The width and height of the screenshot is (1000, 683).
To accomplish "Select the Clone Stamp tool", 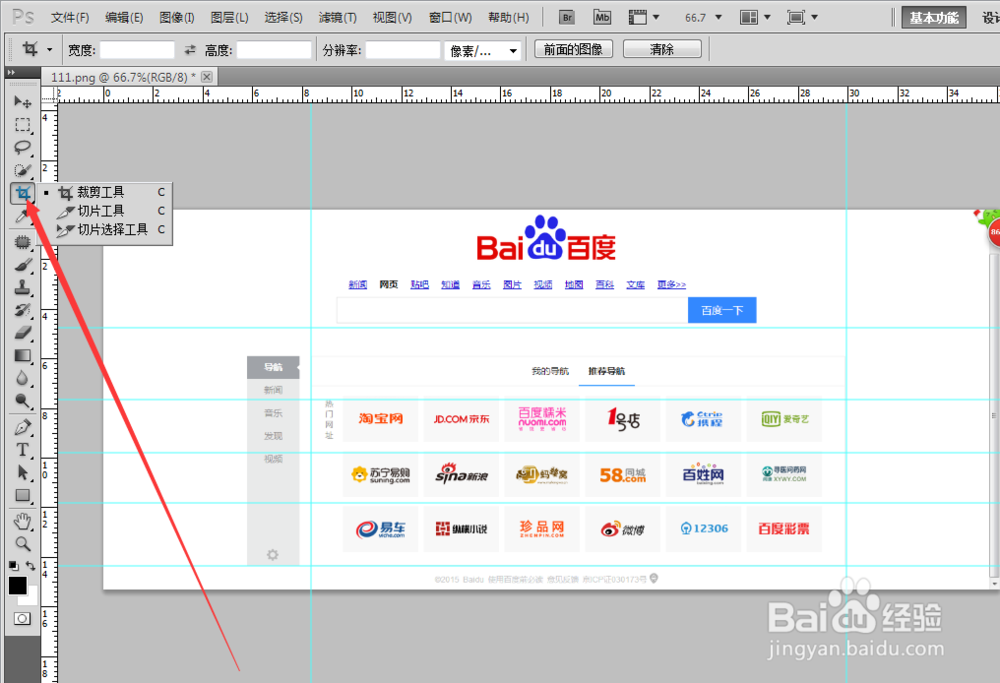I will pyautogui.click(x=22, y=288).
